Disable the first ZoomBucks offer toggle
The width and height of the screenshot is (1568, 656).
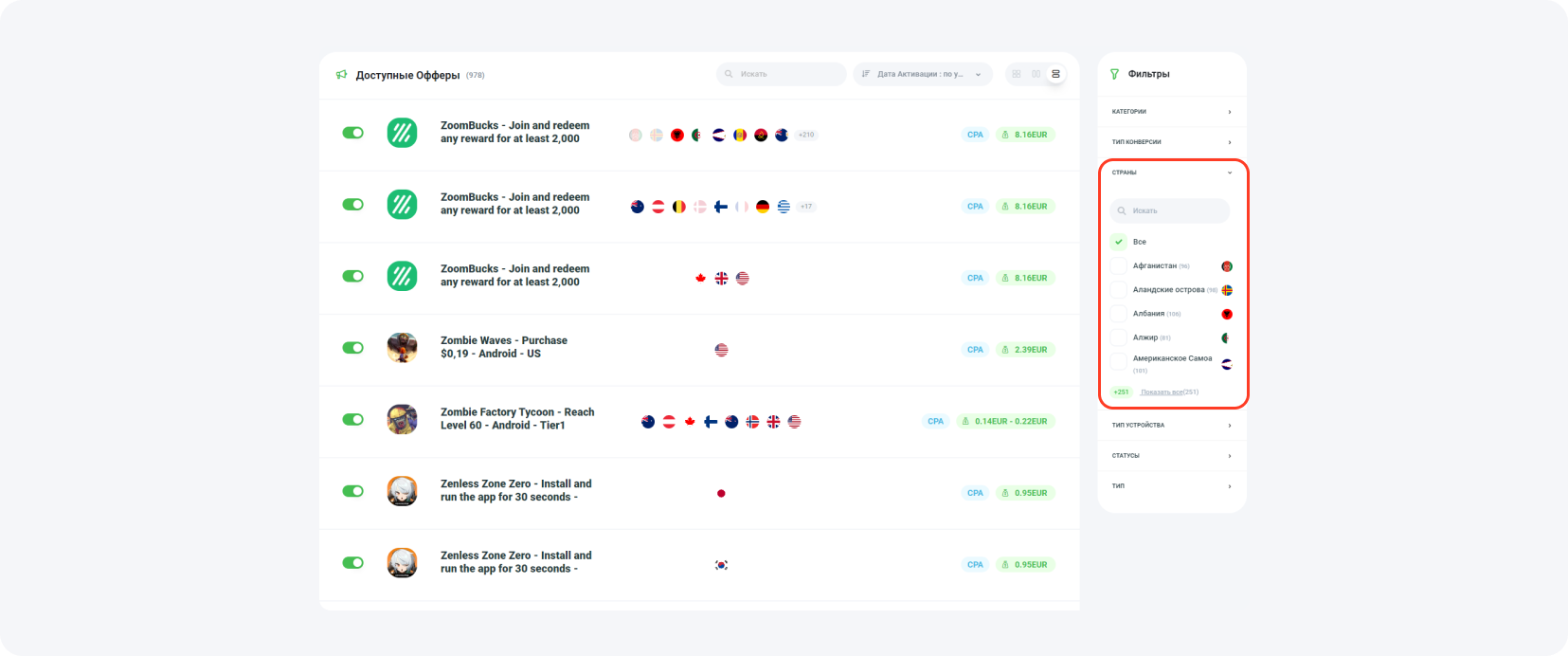tap(352, 133)
